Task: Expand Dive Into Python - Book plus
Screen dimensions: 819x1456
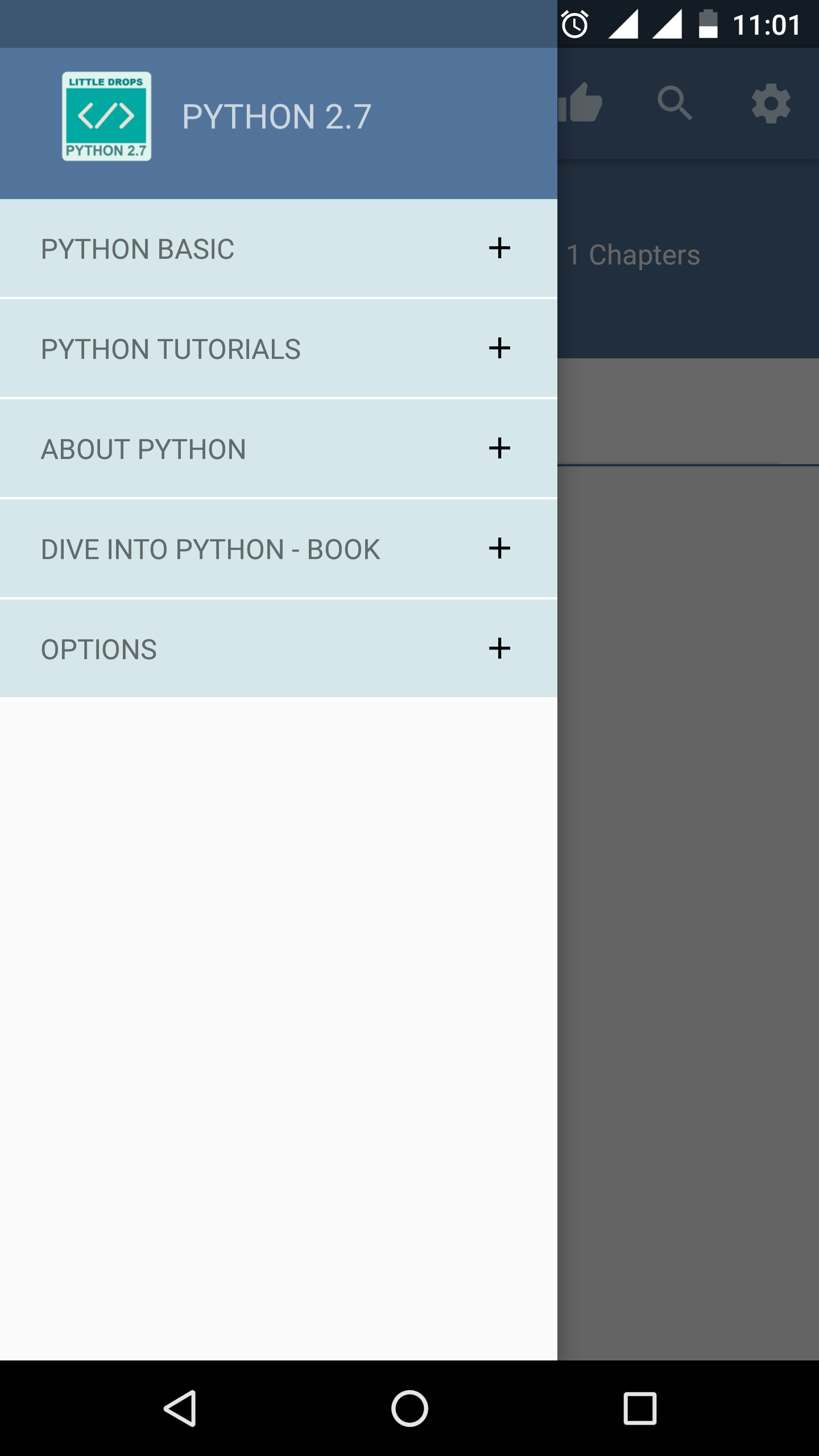Action: [499, 548]
